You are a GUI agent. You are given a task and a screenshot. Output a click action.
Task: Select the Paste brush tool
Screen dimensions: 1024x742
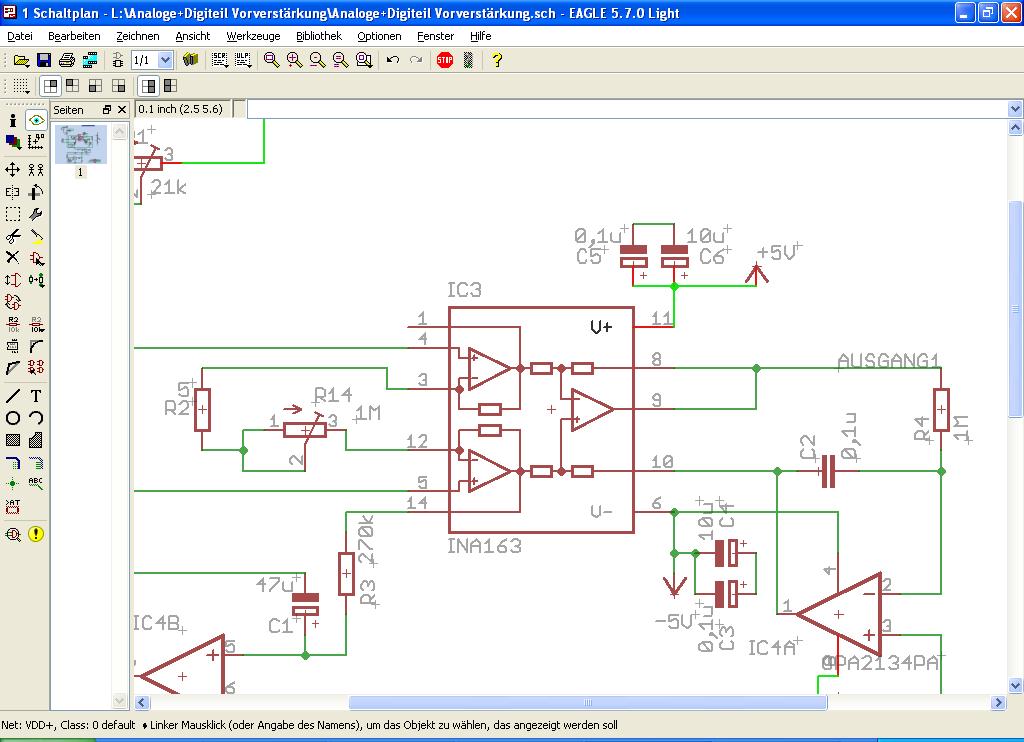[36, 236]
